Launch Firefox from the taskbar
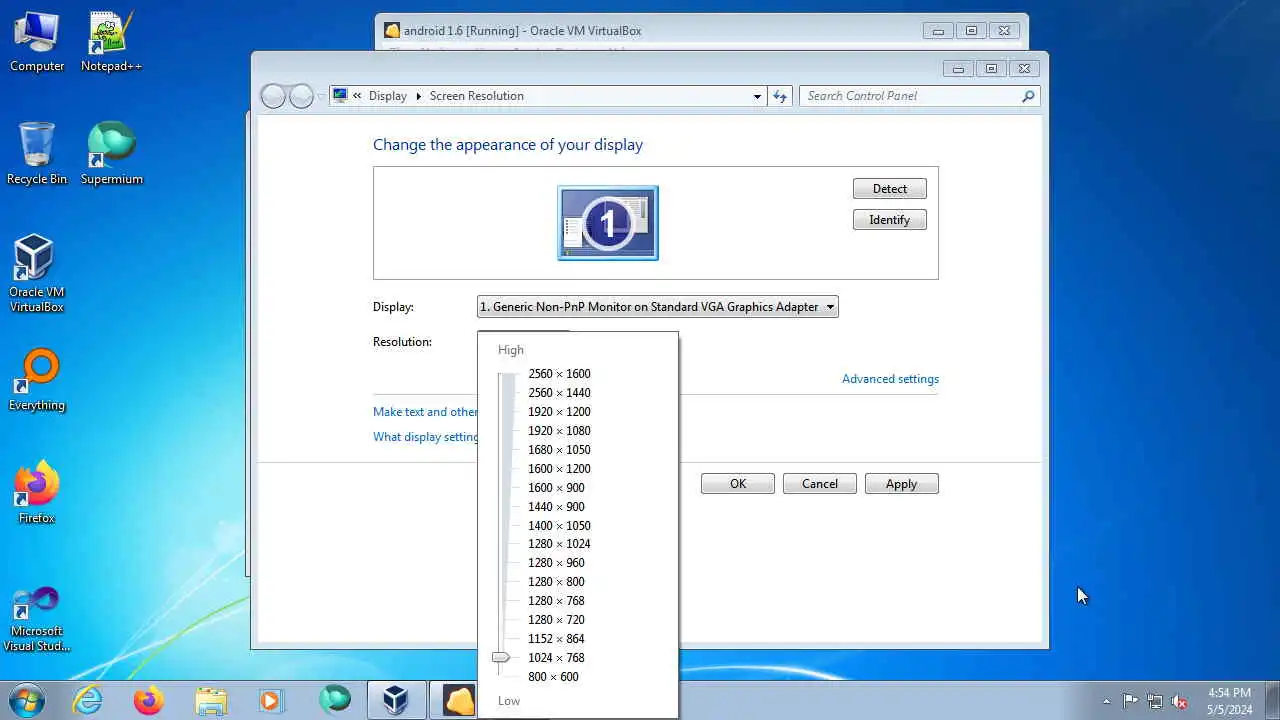The image size is (1280, 720). pos(149,700)
